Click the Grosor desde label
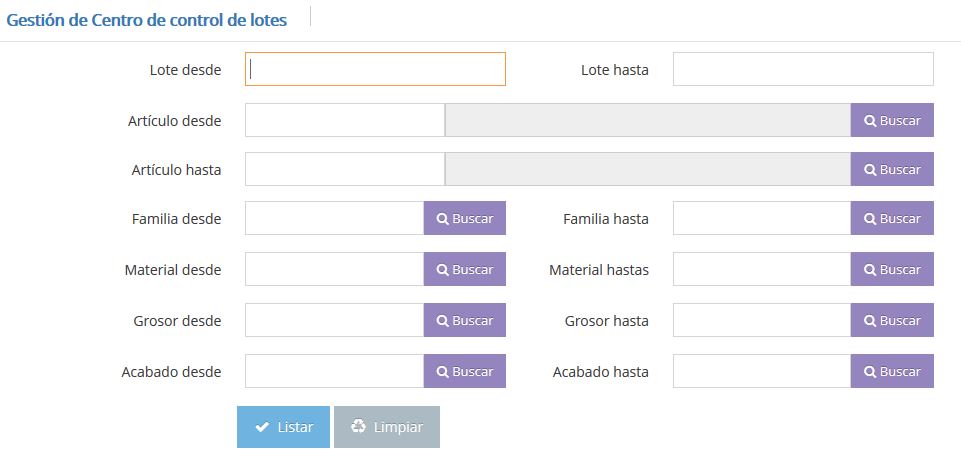961x451 pixels. tap(177, 320)
